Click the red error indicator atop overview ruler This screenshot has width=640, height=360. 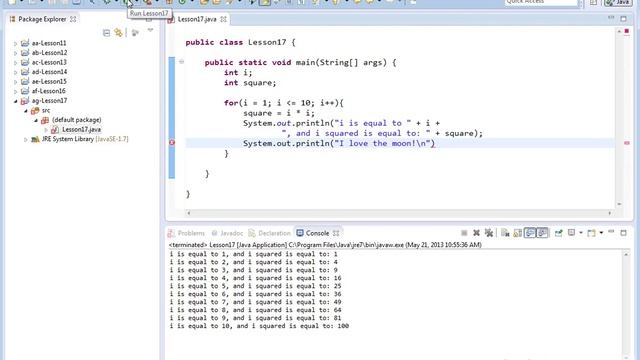pos(627,31)
